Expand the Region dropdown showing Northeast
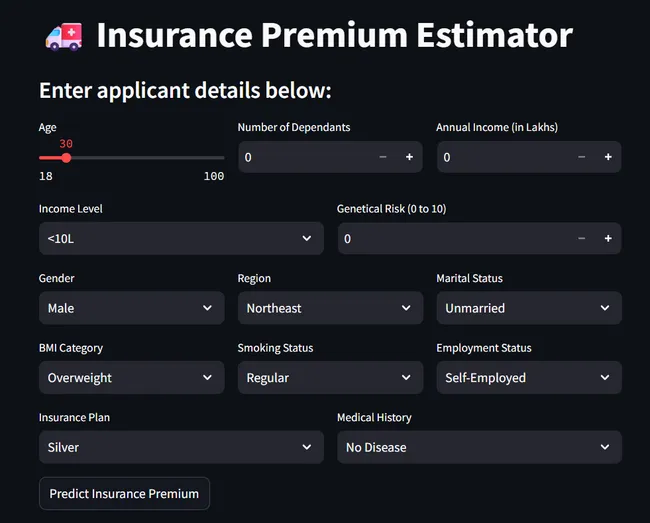Image resolution: width=650 pixels, height=523 pixels. click(x=330, y=308)
